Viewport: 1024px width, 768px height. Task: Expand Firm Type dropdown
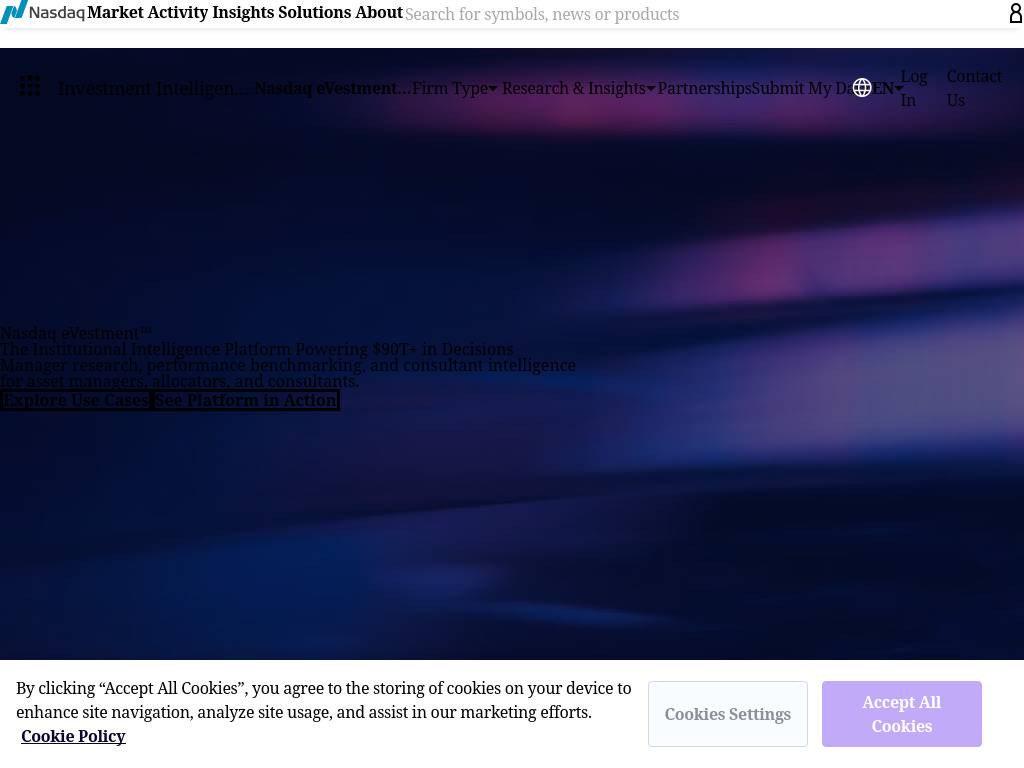pos(455,88)
